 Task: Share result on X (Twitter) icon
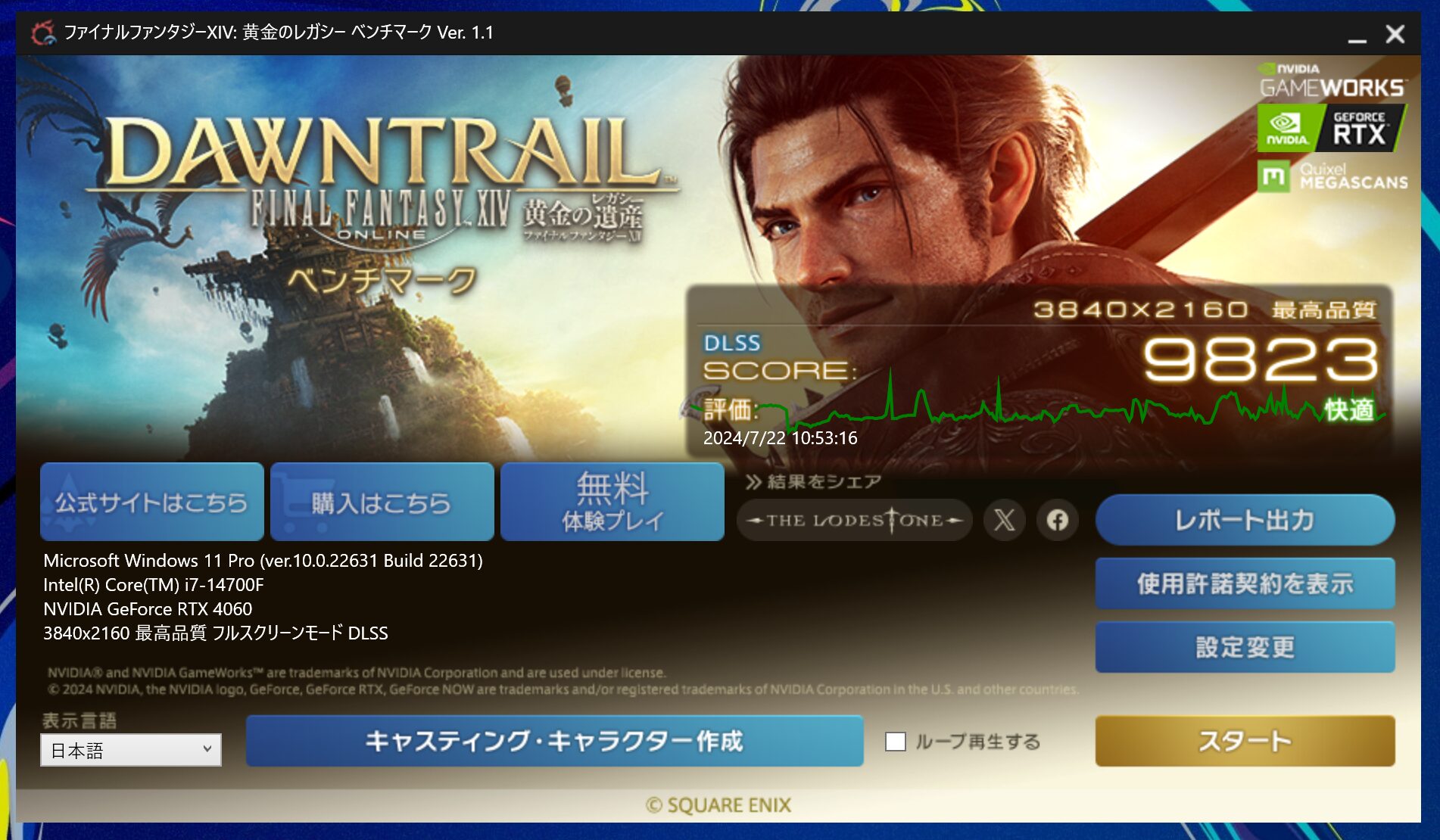click(1005, 520)
